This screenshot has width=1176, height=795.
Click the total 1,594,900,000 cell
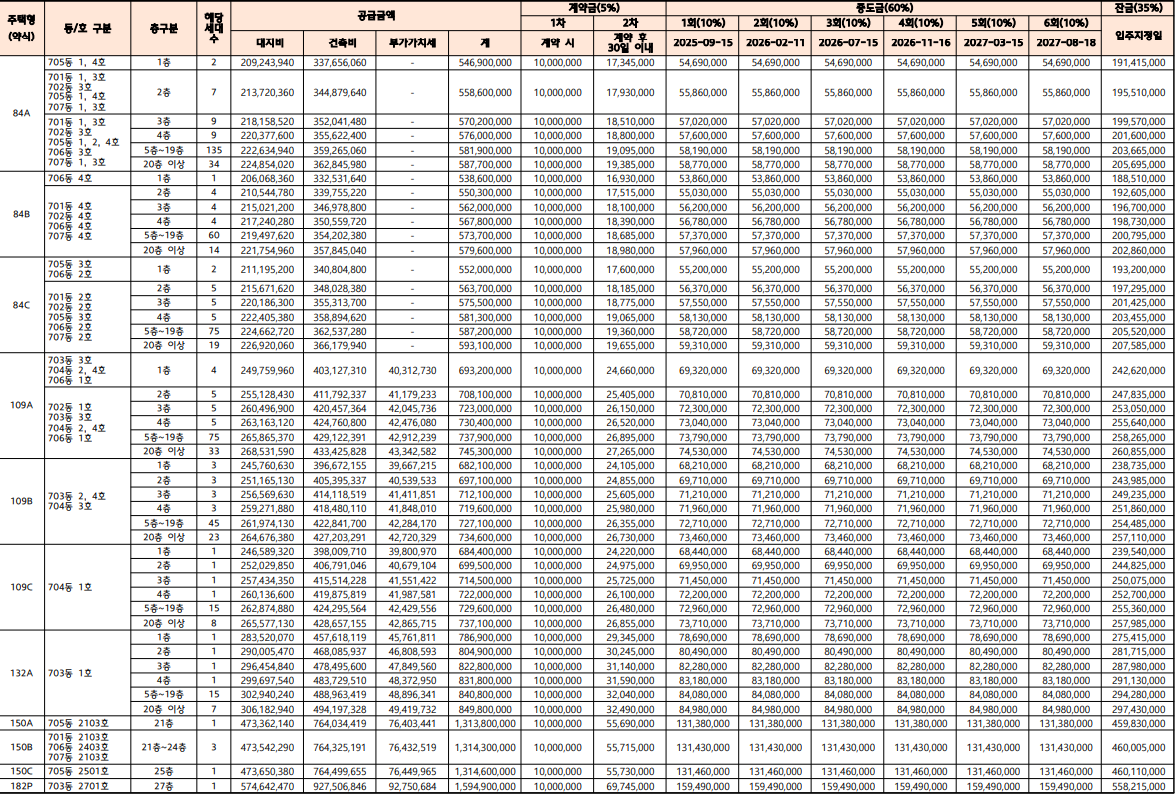pyautogui.click(x=485, y=786)
